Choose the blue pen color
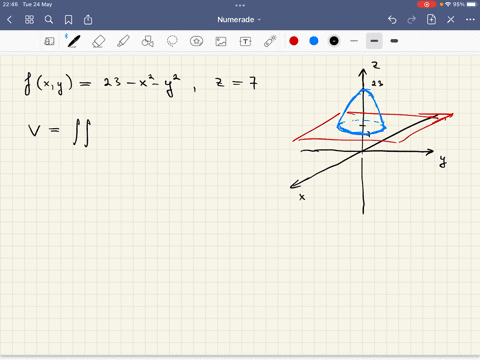 pos(314,41)
